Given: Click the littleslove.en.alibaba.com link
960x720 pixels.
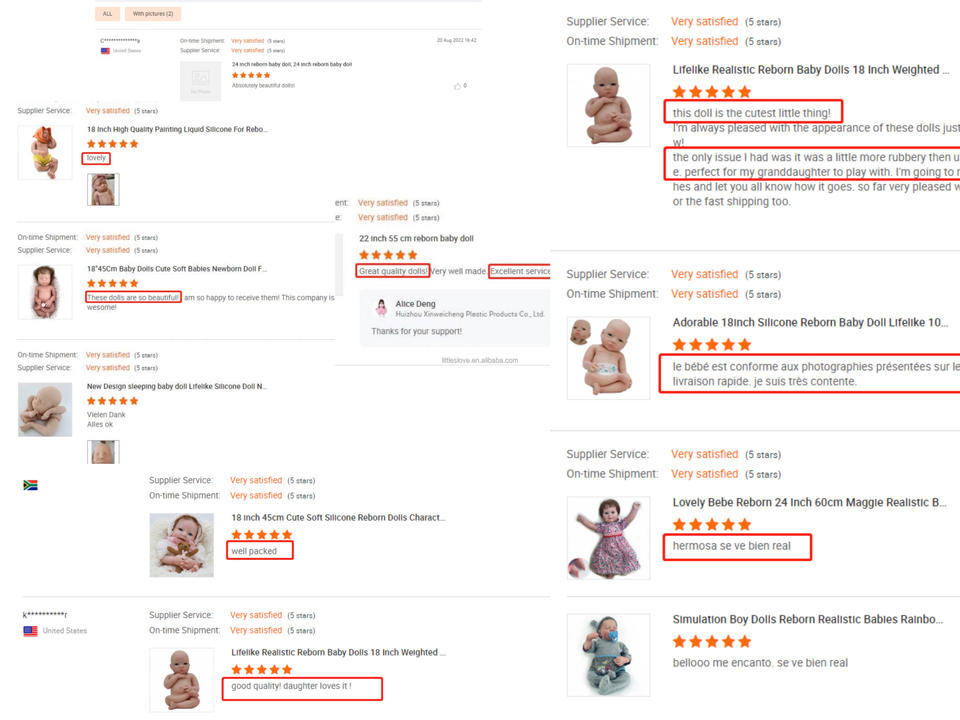Looking at the screenshot, I should 480,360.
